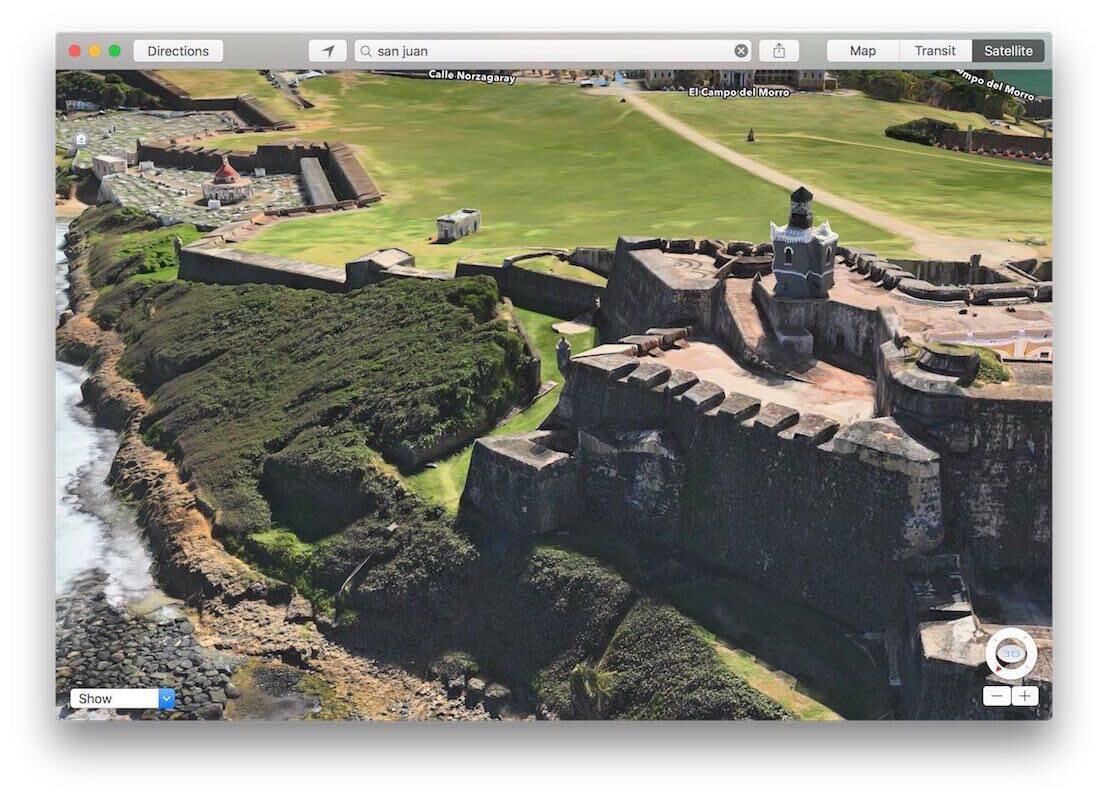Image resolution: width=1108 pixels, height=800 pixels.
Task: Select the Calle Norzagaray street label
Action: (471, 75)
